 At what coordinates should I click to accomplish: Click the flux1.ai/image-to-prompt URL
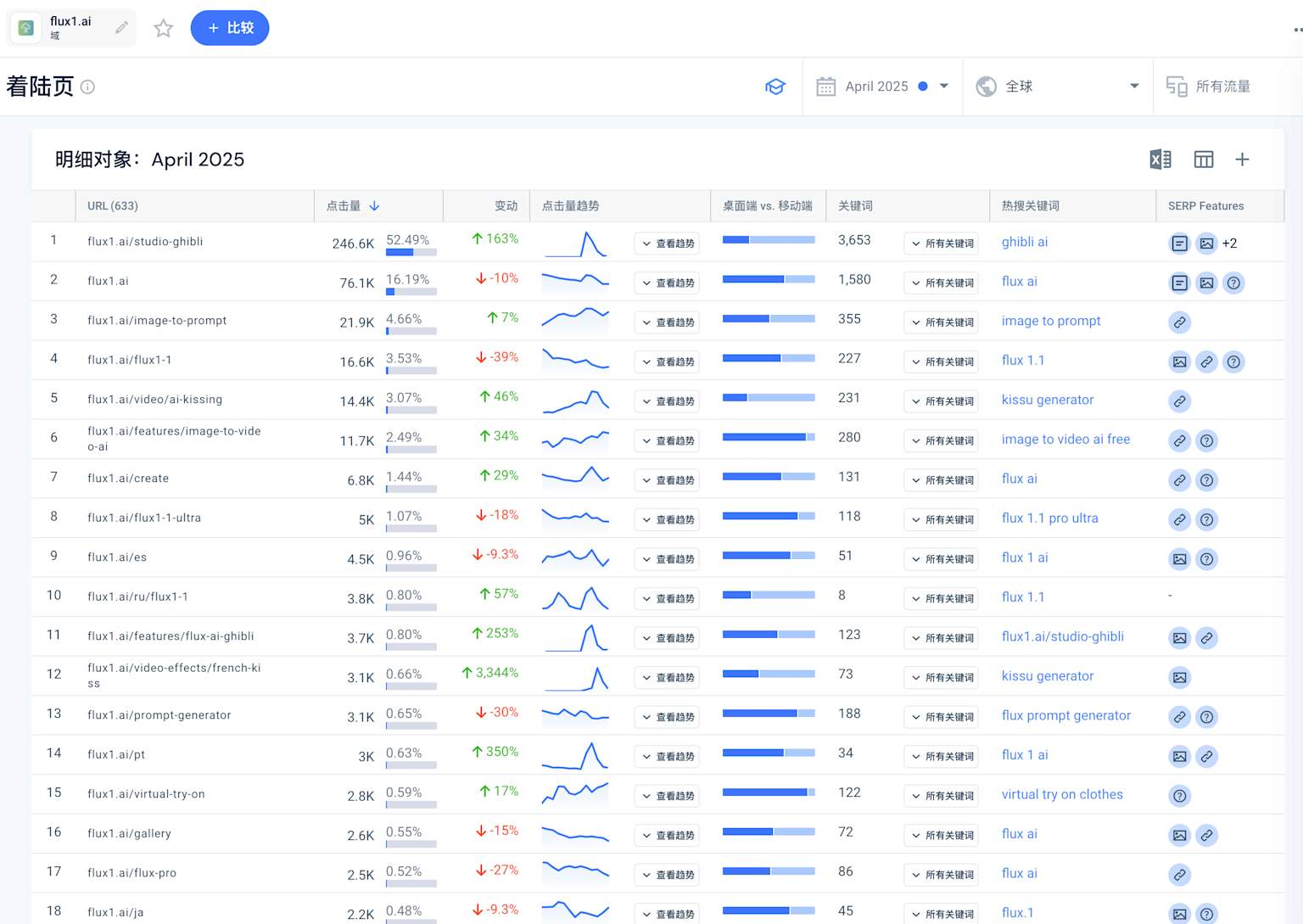157,321
